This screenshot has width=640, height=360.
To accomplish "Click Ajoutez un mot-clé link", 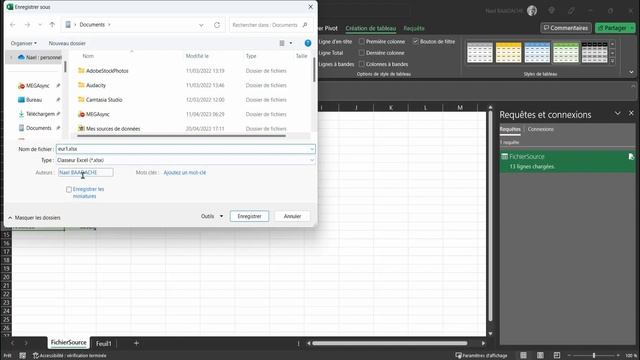I will click(x=185, y=173).
